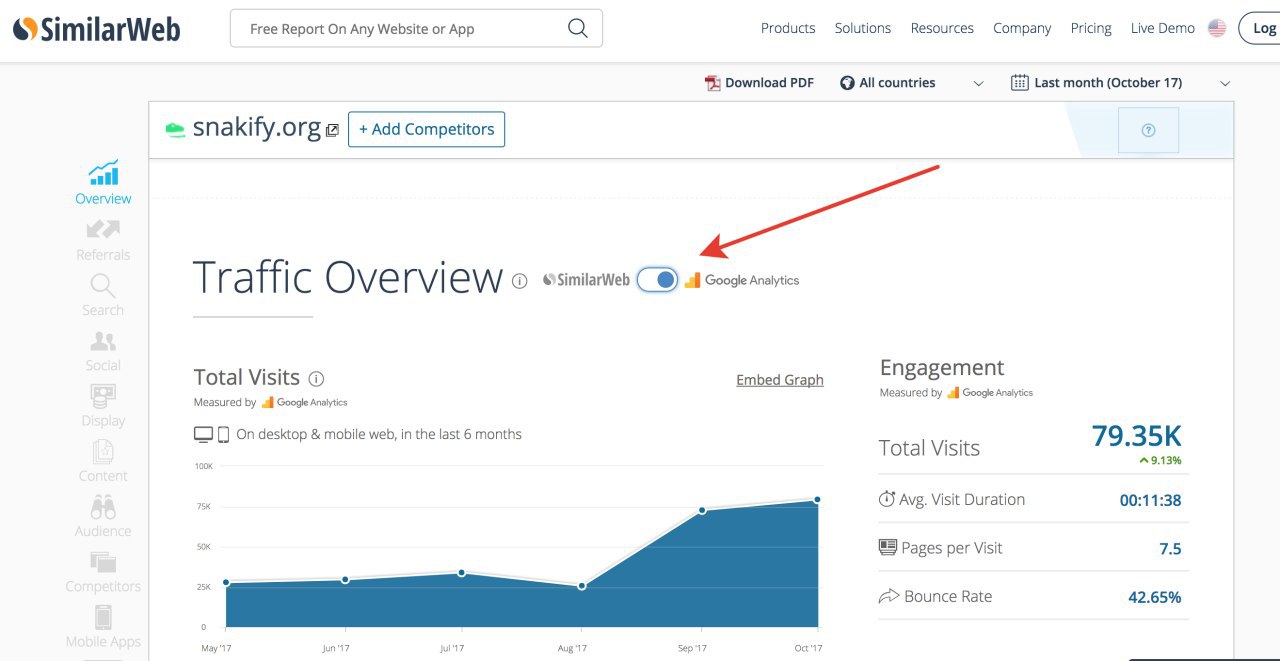Screen dimensions: 1280x661
Task: Click Download PDF
Action: click(x=760, y=83)
